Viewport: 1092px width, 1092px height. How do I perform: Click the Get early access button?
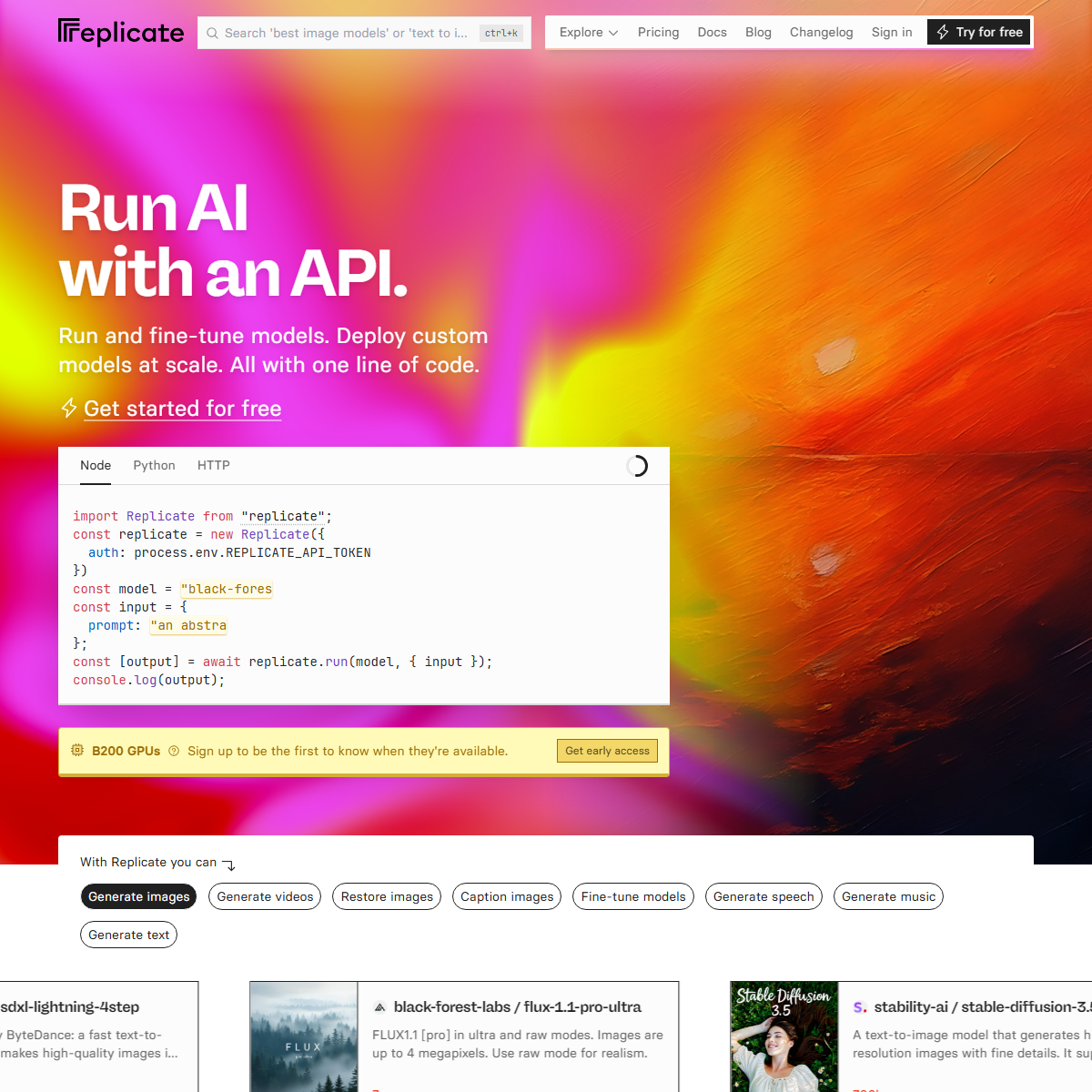pos(607,751)
